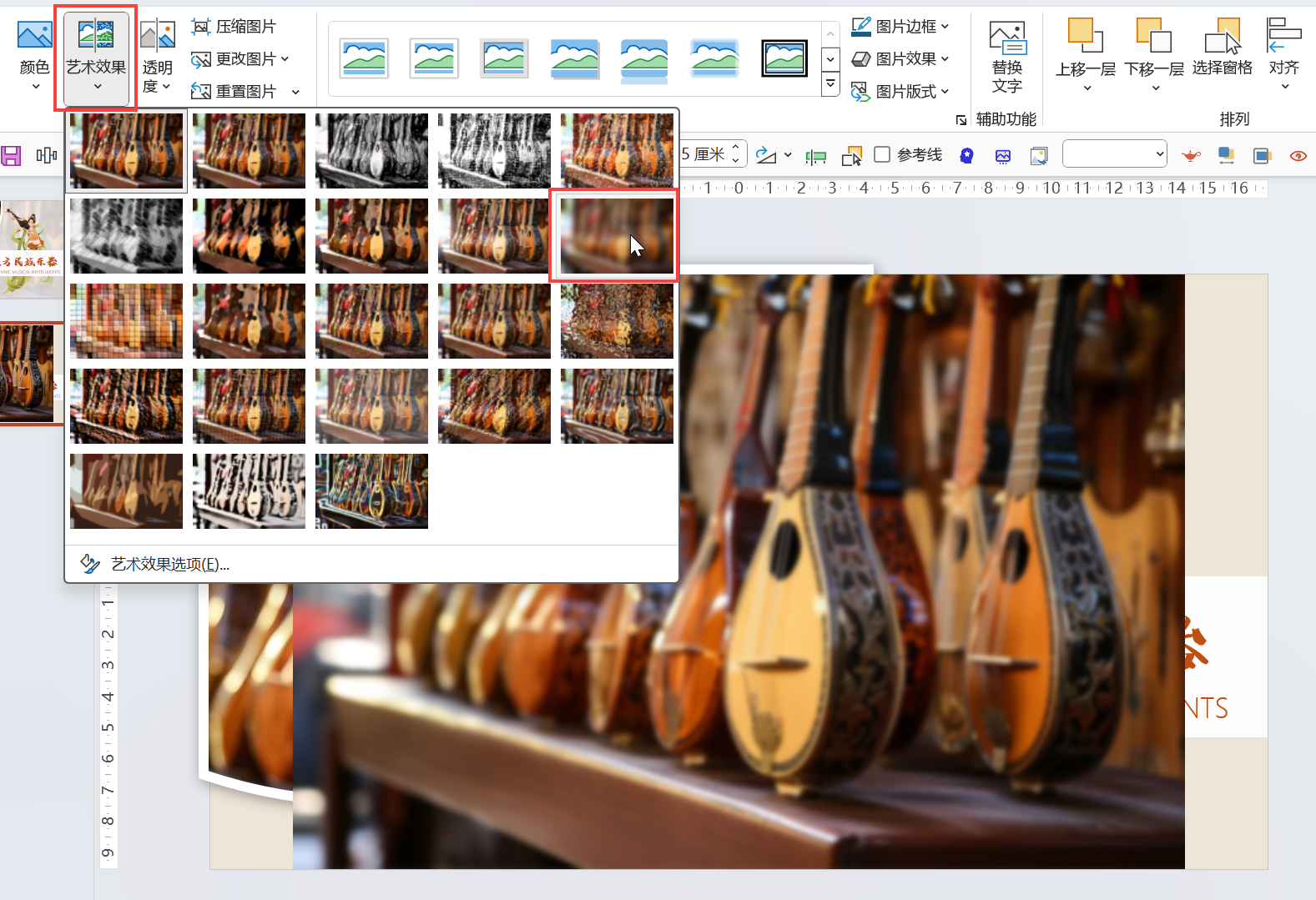Click 压缩图片 compress pictures

click(x=234, y=27)
